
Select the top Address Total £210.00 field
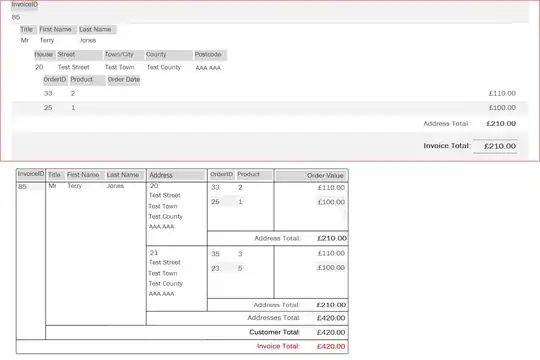[501, 124]
